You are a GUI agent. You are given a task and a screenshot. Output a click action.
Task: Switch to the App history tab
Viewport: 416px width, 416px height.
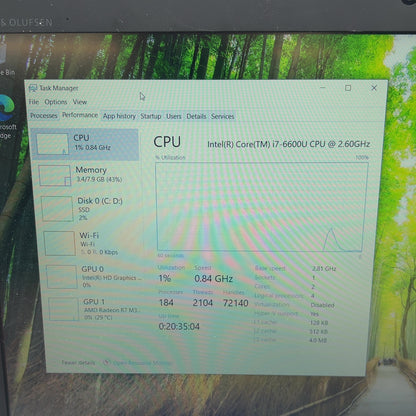pos(119,116)
